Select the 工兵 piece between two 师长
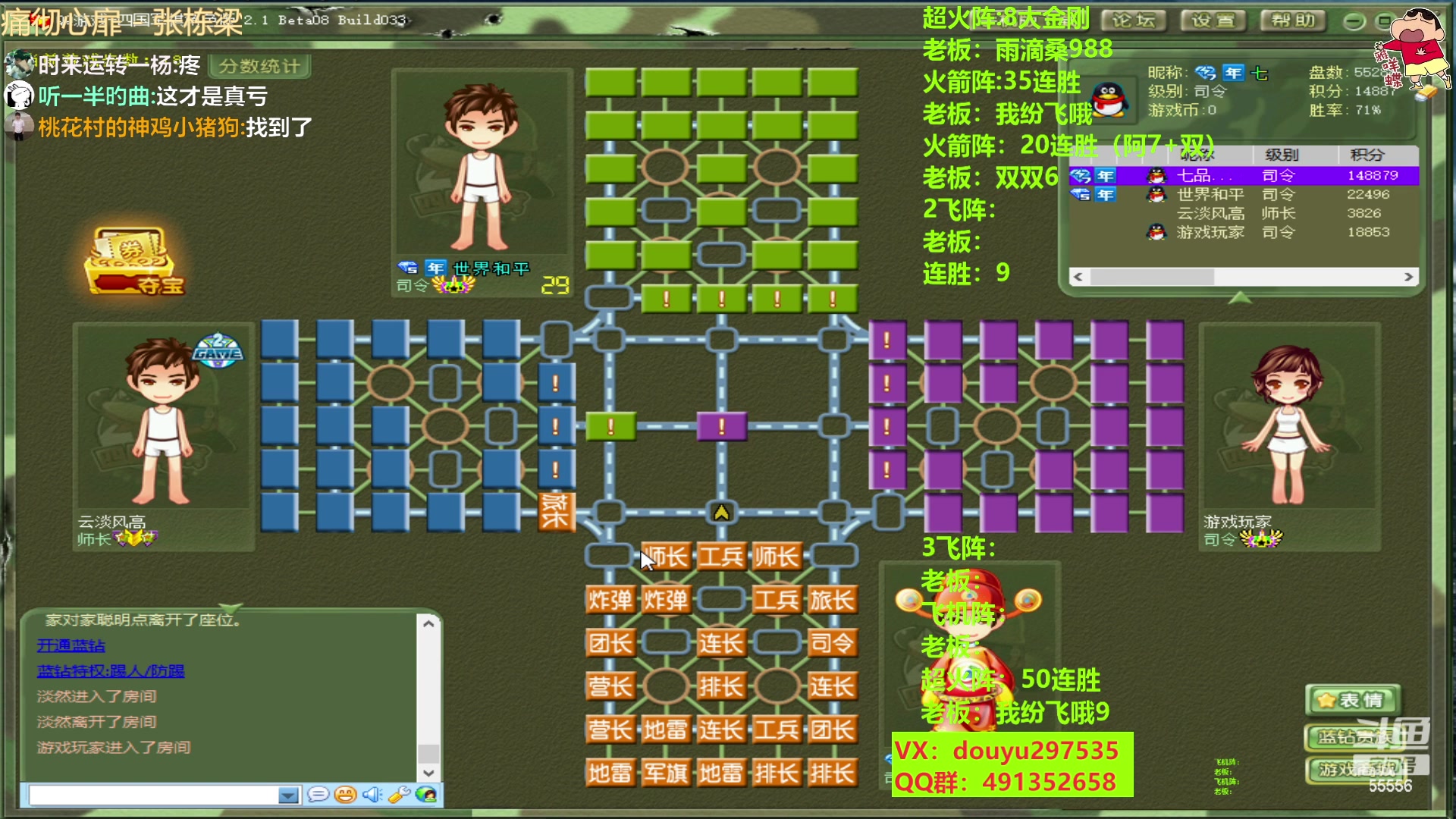 [721, 557]
